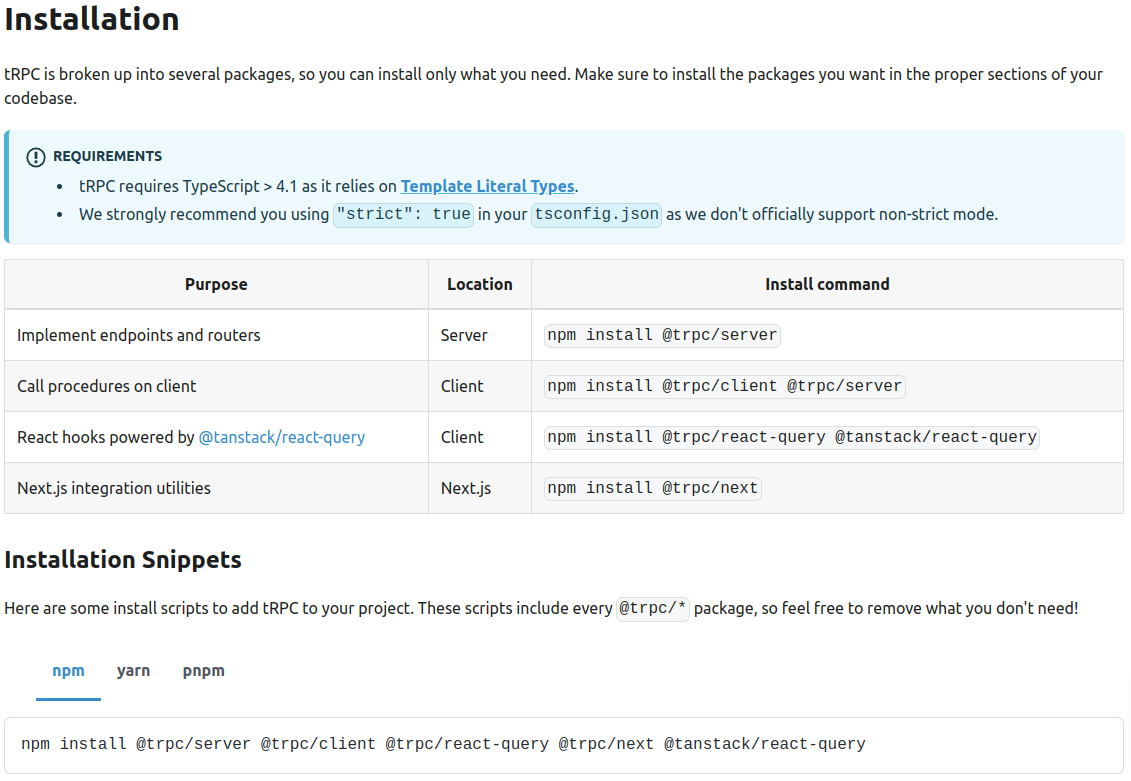The image size is (1131, 781).
Task: Click the Location column header
Action: (x=479, y=284)
